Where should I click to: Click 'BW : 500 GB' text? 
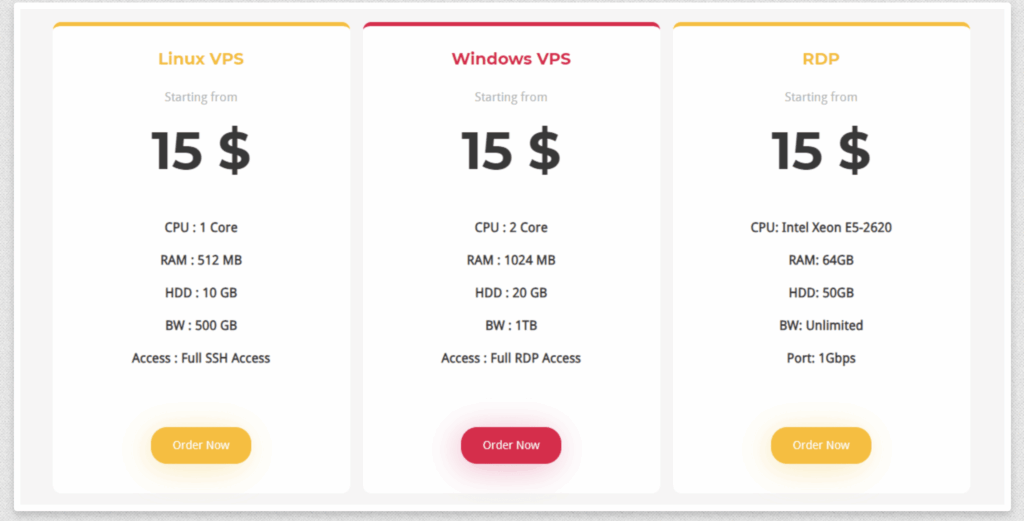click(x=201, y=326)
